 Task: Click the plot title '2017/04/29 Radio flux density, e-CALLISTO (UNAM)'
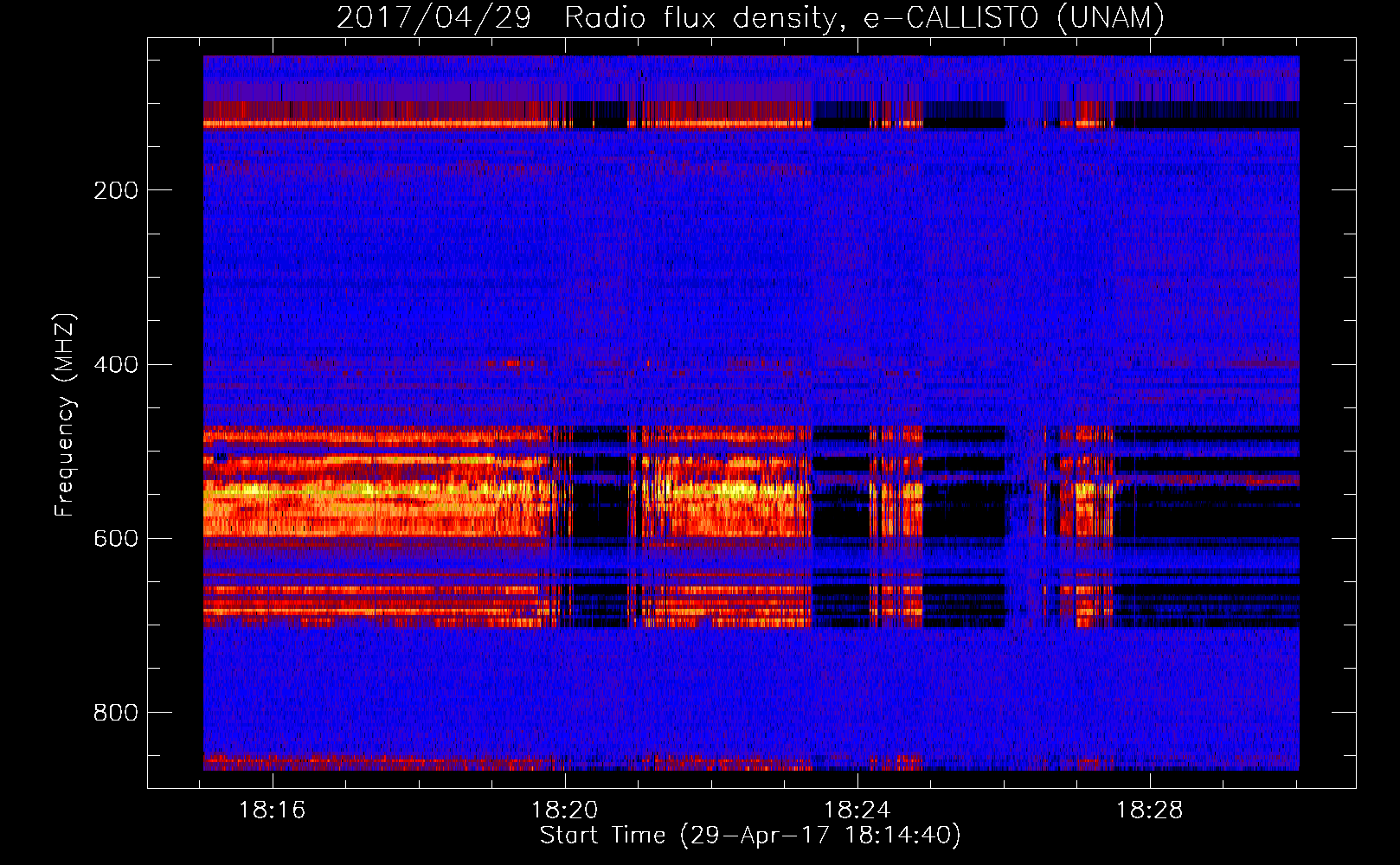pyautogui.click(x=751, y=18)
